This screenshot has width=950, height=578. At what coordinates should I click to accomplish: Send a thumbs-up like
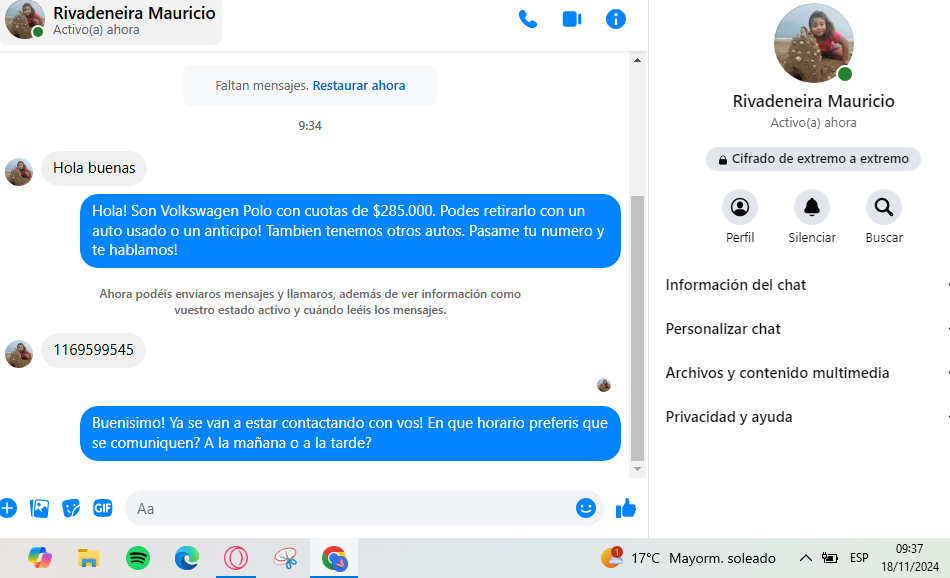(626, 508)
